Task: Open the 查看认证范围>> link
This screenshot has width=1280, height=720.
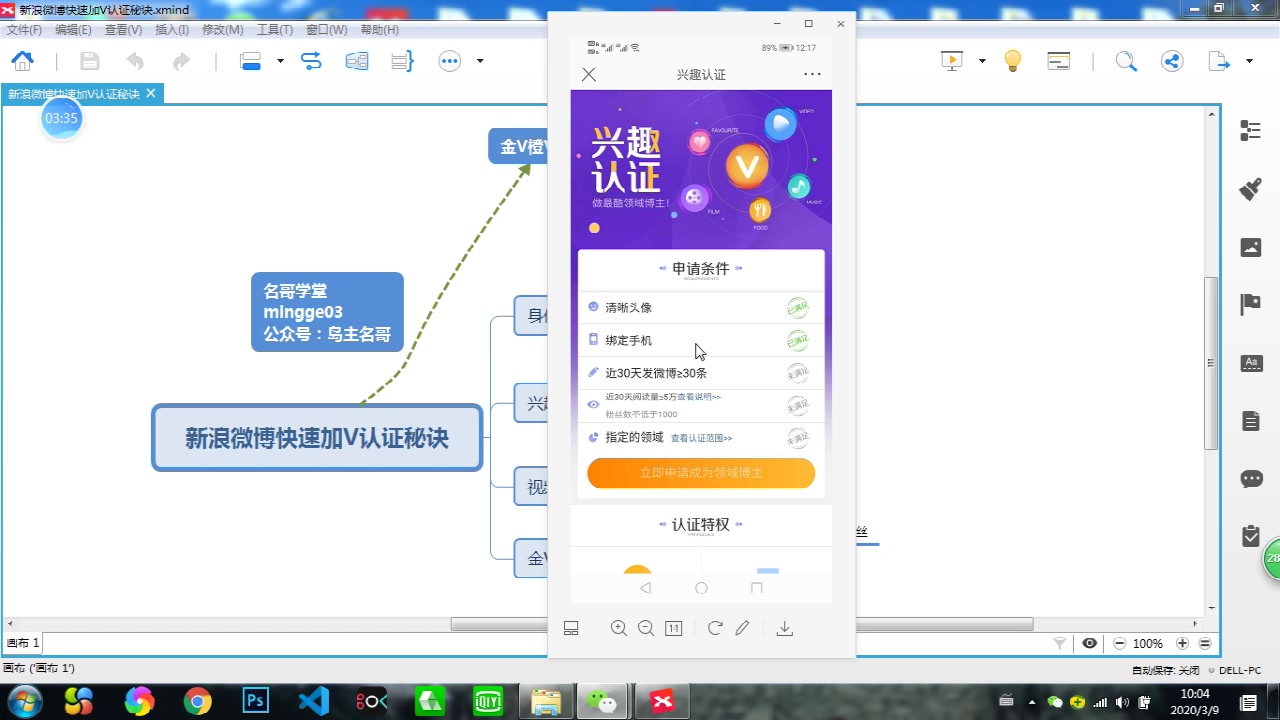Action: coord(701,438)
